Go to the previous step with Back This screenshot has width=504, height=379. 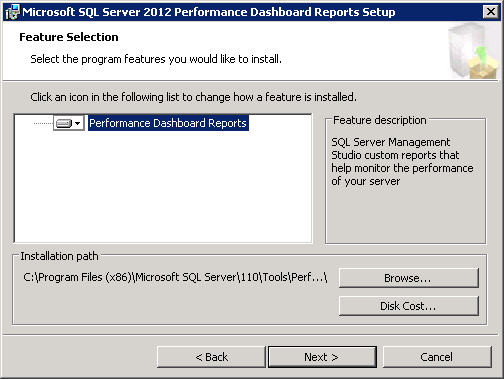pyautogui.click(x=211, y=357)
